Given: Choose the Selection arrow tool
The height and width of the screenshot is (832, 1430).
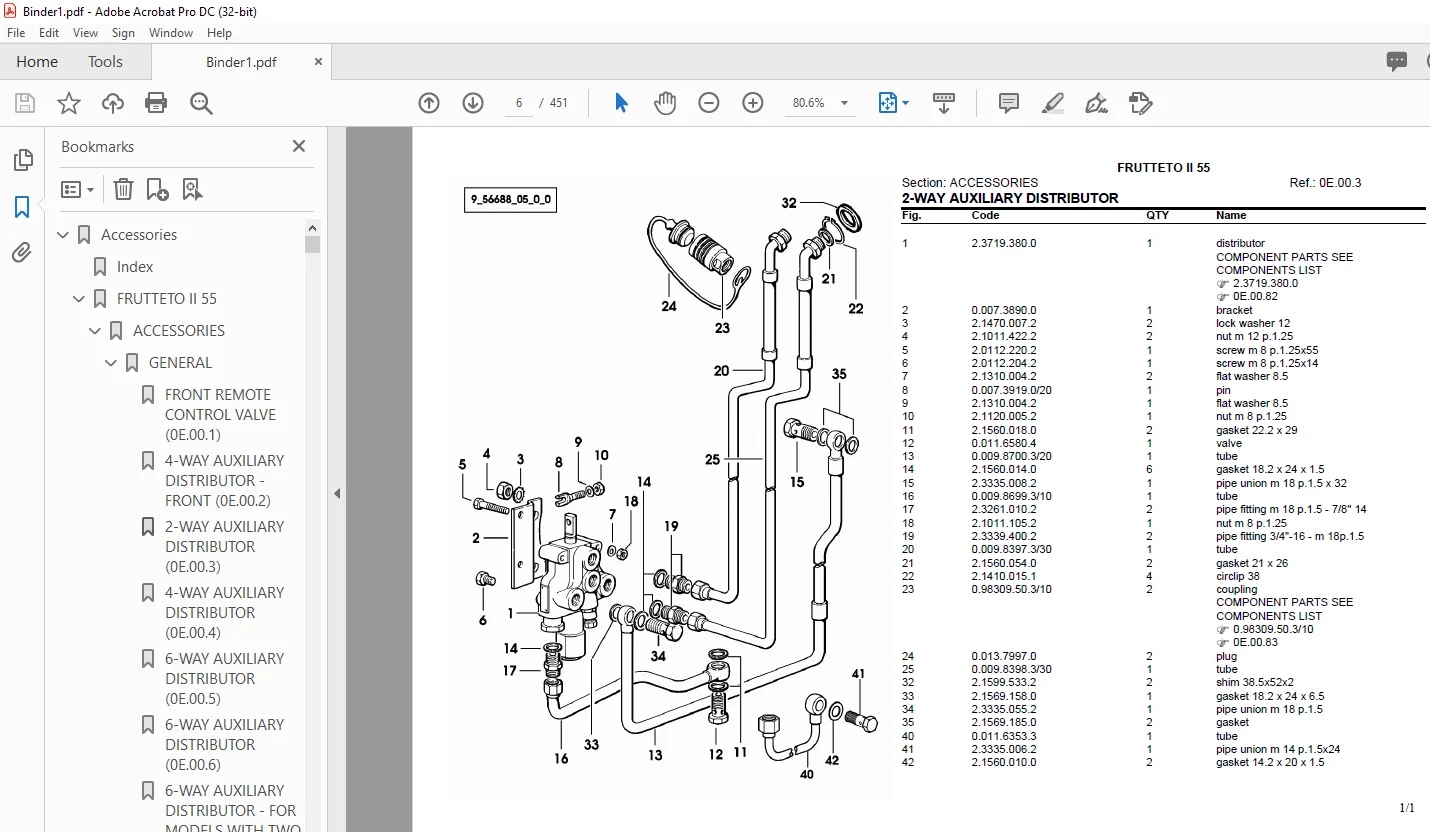Looking at the screenshot, I should pyautogui.click(x=621, y=103).
